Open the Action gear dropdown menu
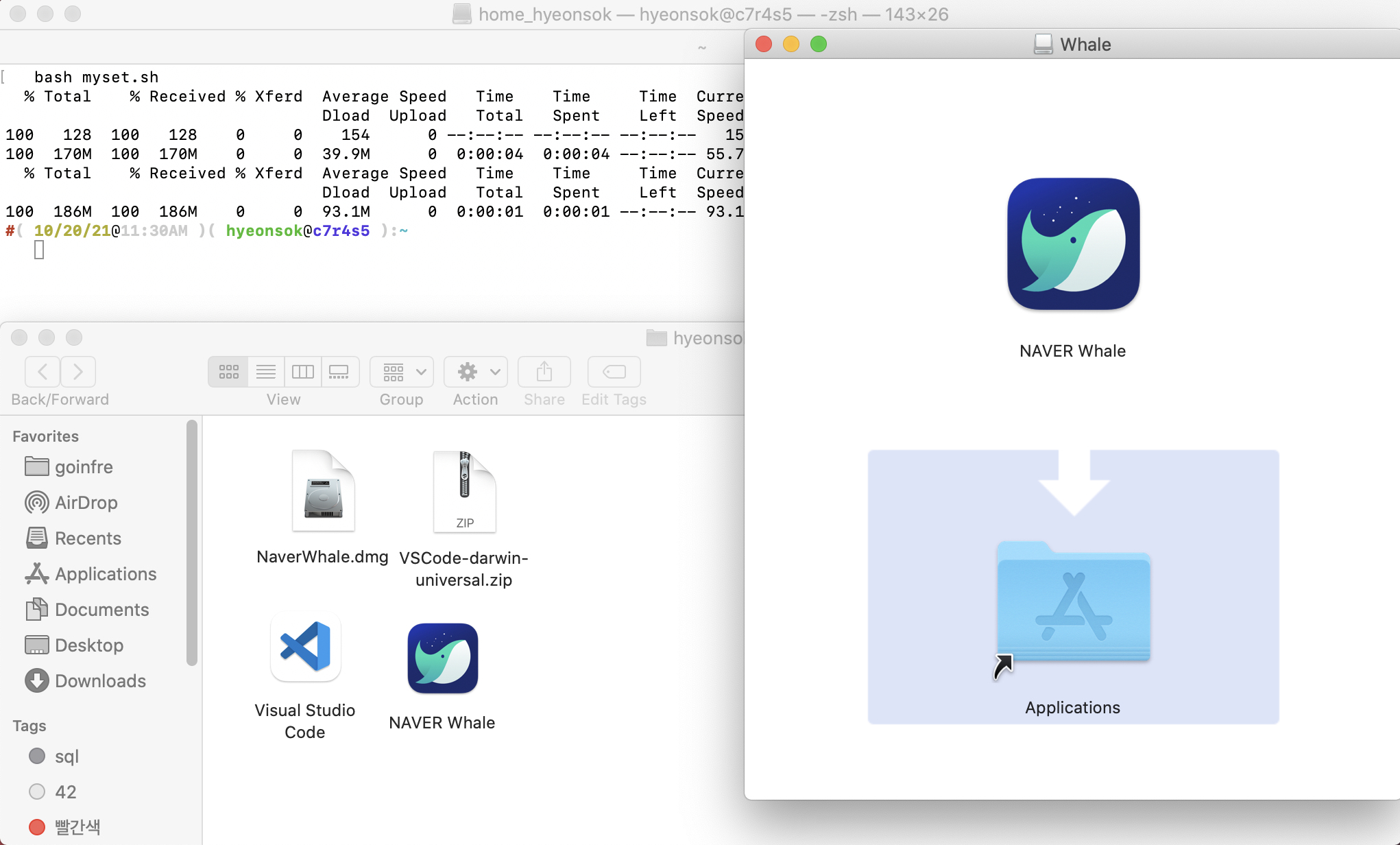Screen dimensions: 1400x845 476,372
